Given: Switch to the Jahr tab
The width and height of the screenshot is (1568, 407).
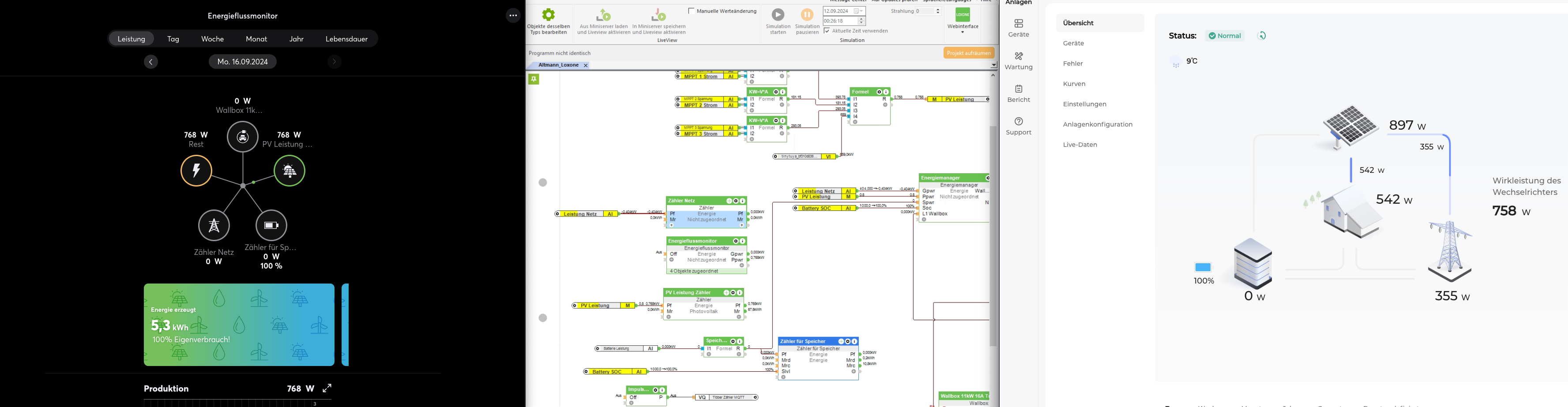Looking at the screenshot, I should [297, 39].
